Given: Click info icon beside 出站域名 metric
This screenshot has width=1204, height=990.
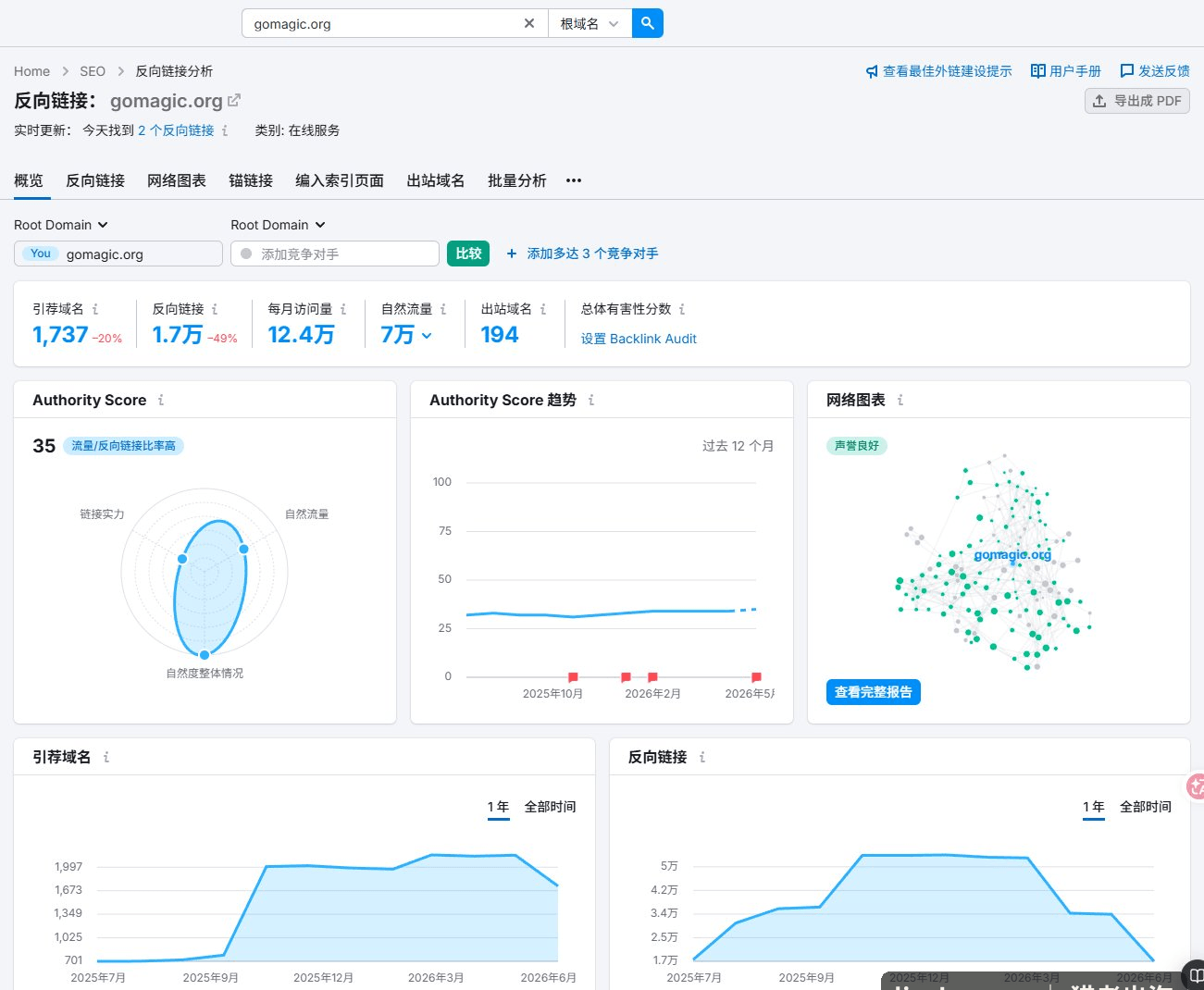Looking at the screenshot, I should pyautogui.click(x=543, y=309).
